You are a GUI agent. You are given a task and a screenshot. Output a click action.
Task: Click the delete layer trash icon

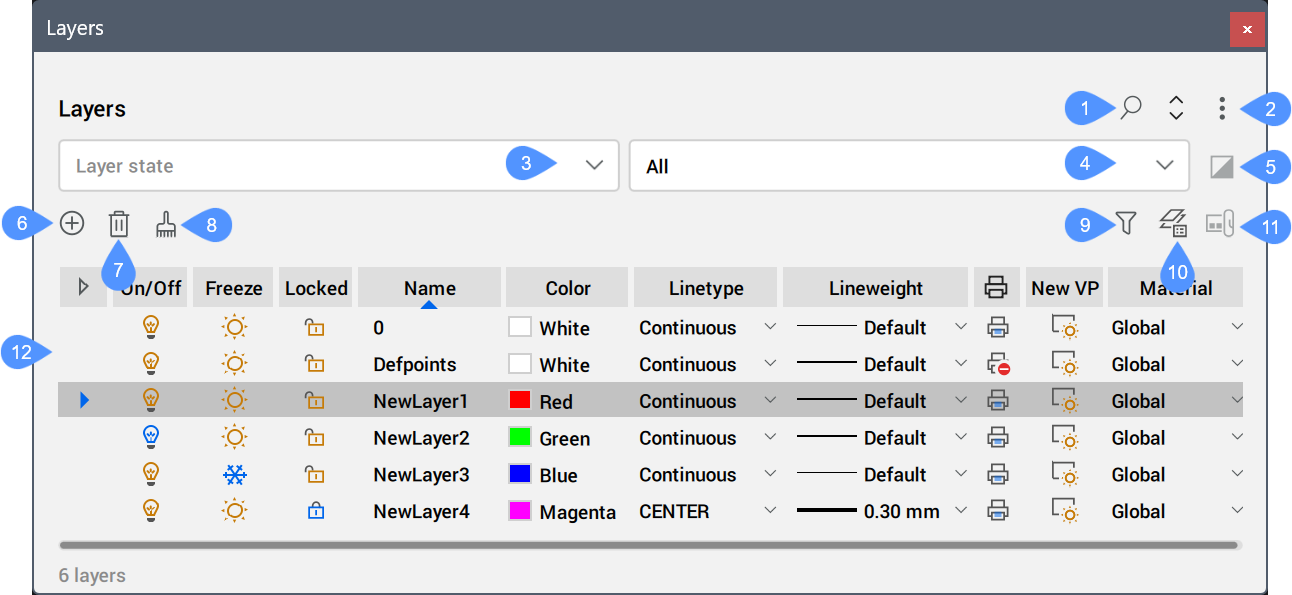(119, 223)
